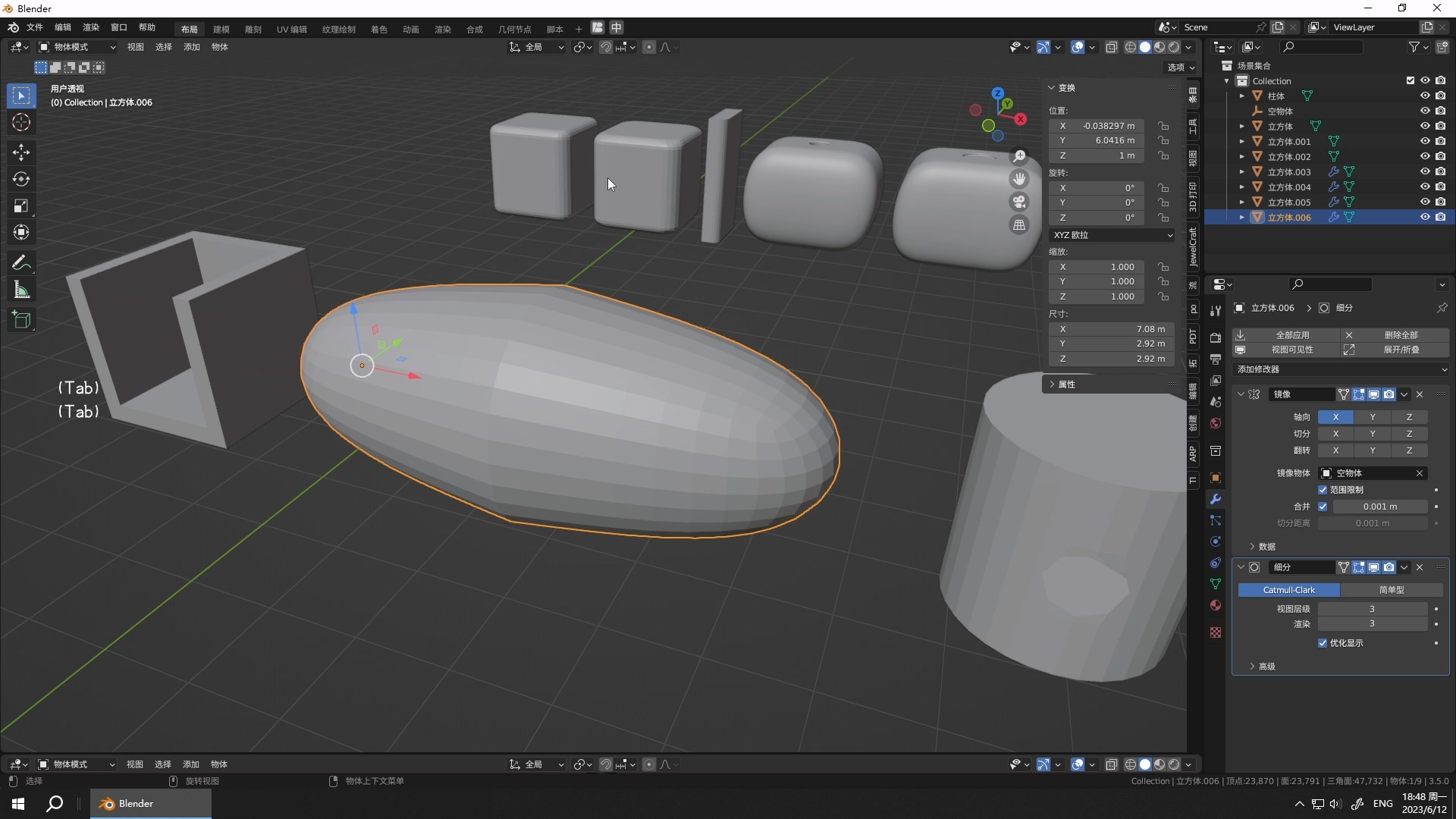The image size is (1456, 819).
Task: Hide 立方体.003 using its eye icon
Action: pos(1425,171)
